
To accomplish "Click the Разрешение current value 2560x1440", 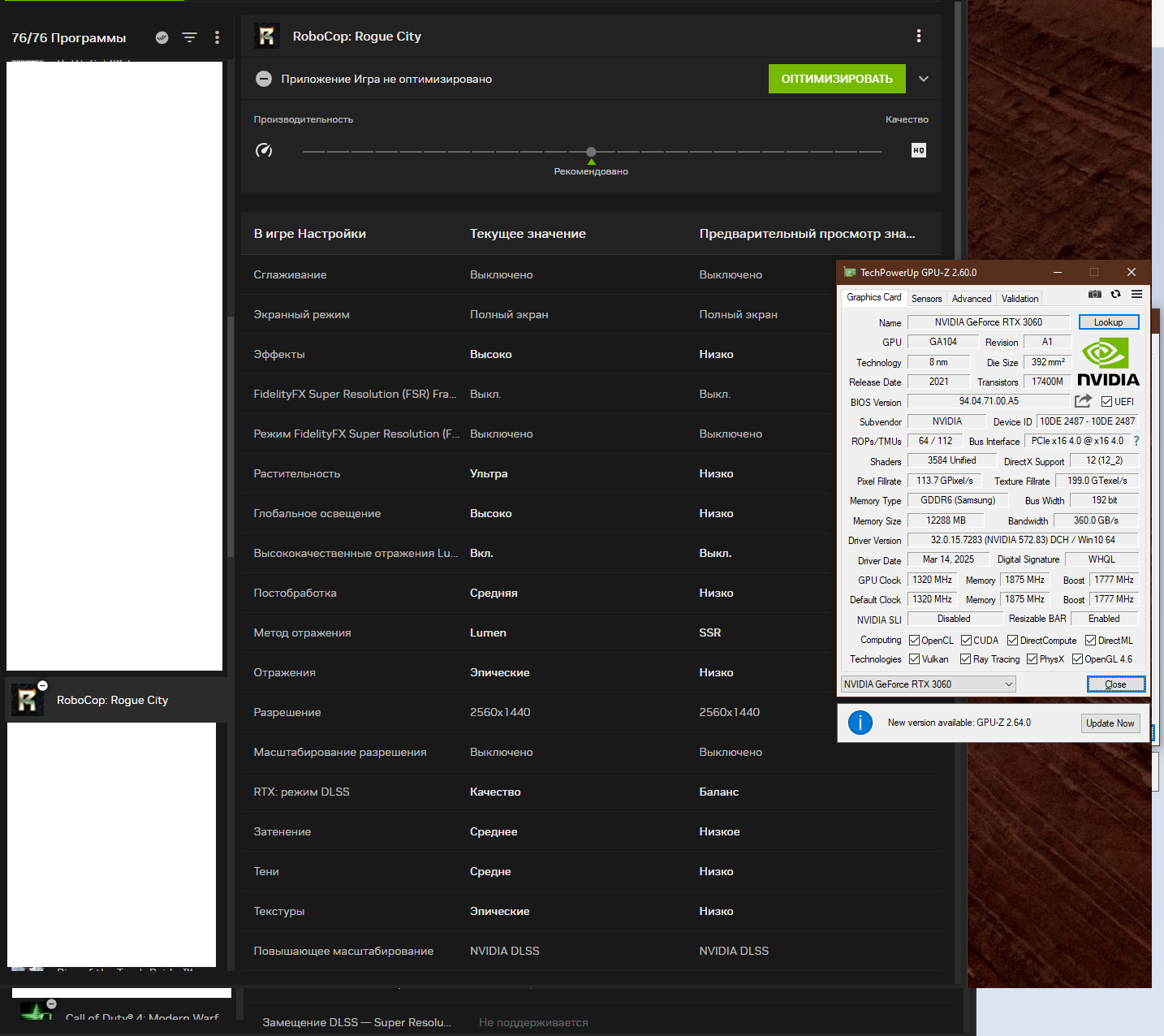I will (500, 712).
